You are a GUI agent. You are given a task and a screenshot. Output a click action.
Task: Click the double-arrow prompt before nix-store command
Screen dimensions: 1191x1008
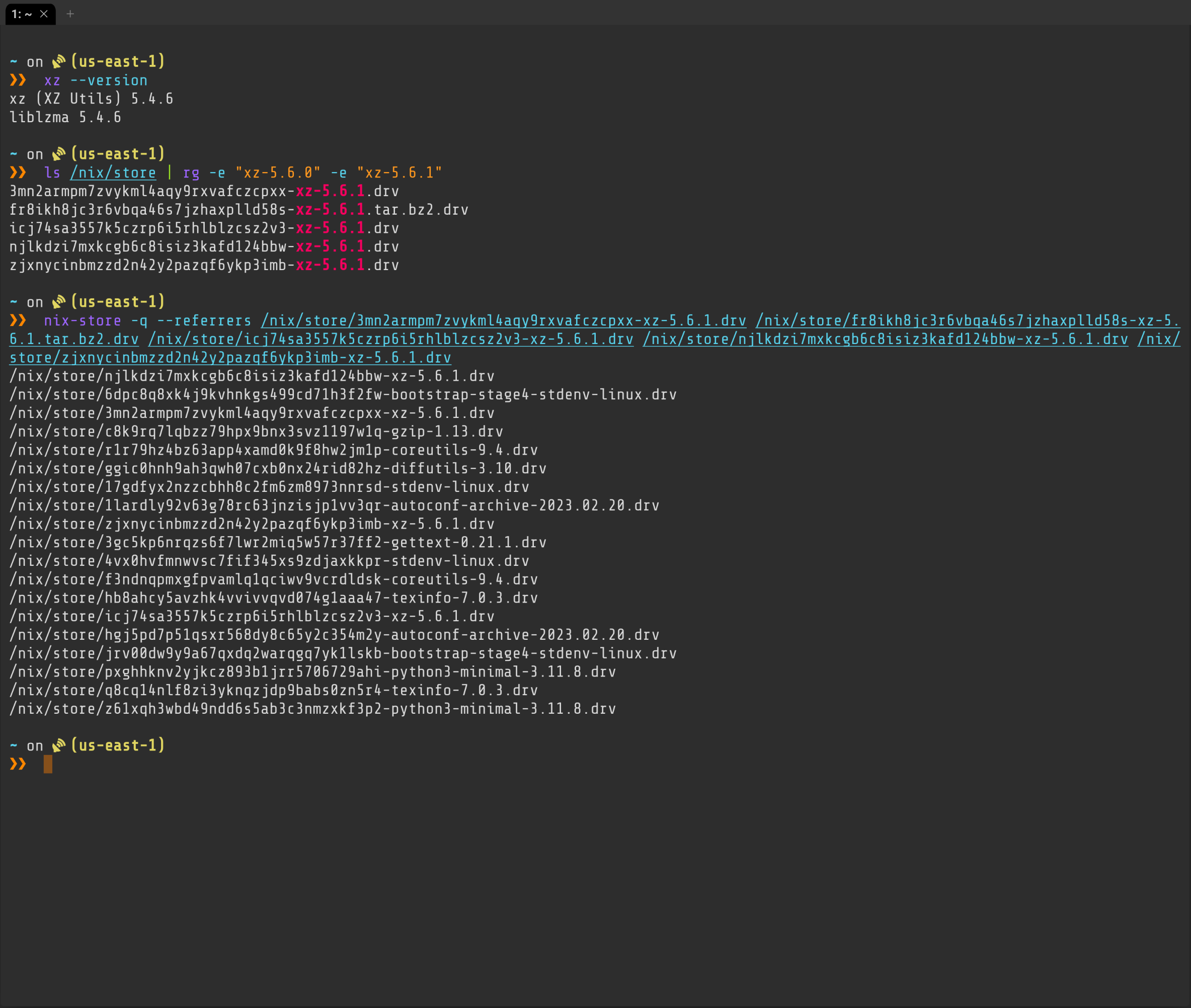18,320
